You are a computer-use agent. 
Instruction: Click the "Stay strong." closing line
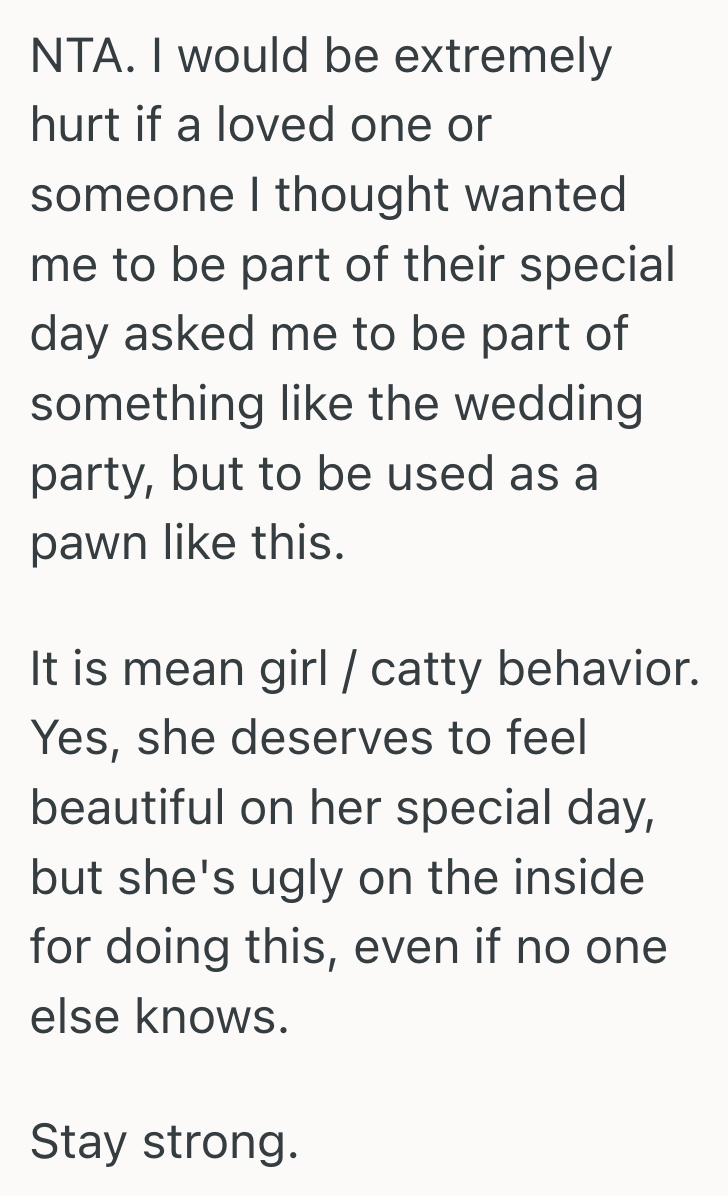coord(164,1140)
